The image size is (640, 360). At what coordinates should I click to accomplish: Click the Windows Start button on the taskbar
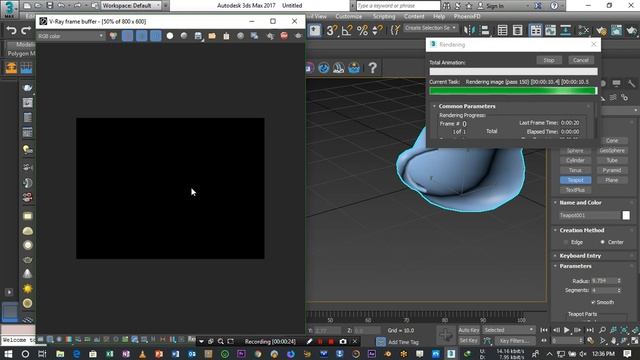(8, 354)
